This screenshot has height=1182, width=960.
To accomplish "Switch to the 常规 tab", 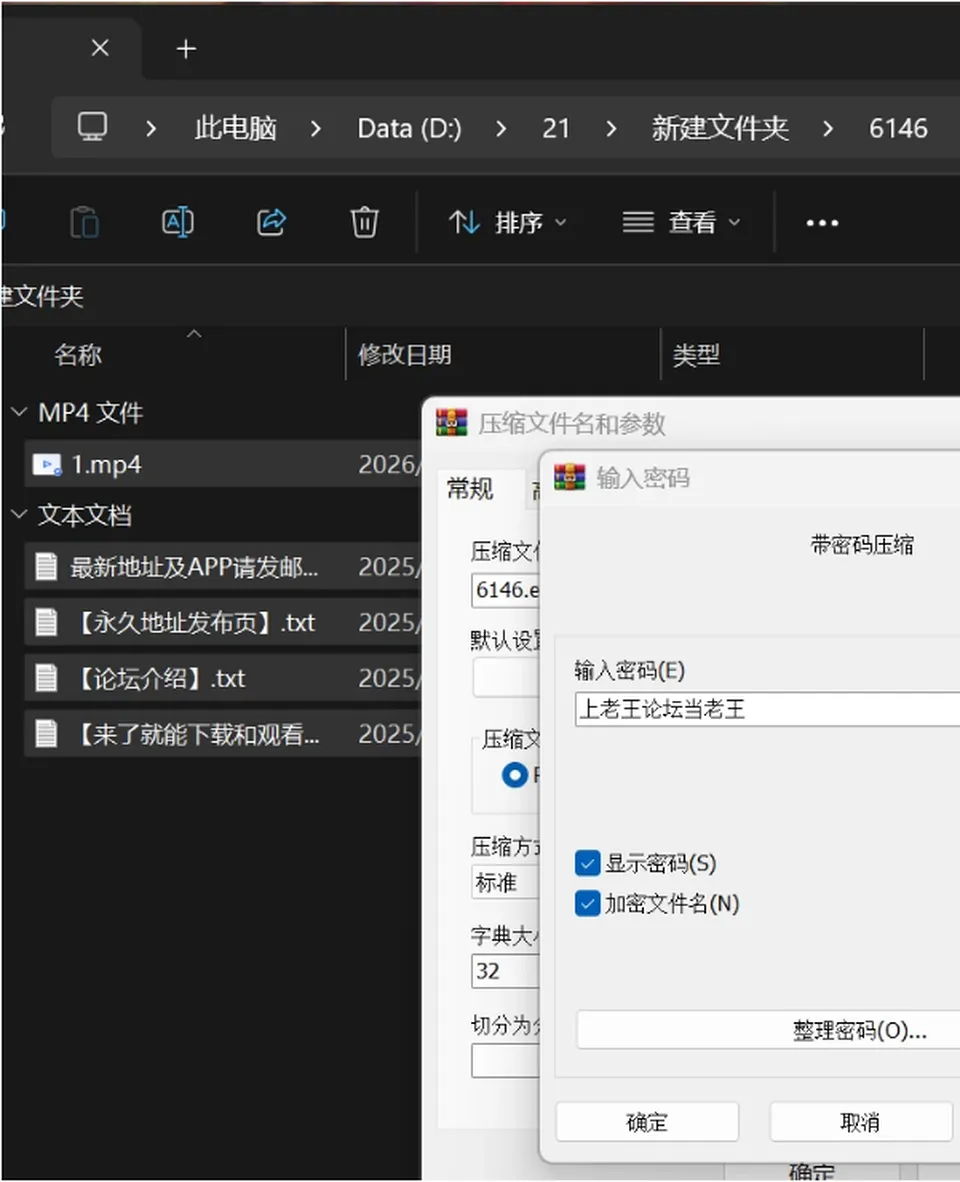I will [x=470, y=489].
